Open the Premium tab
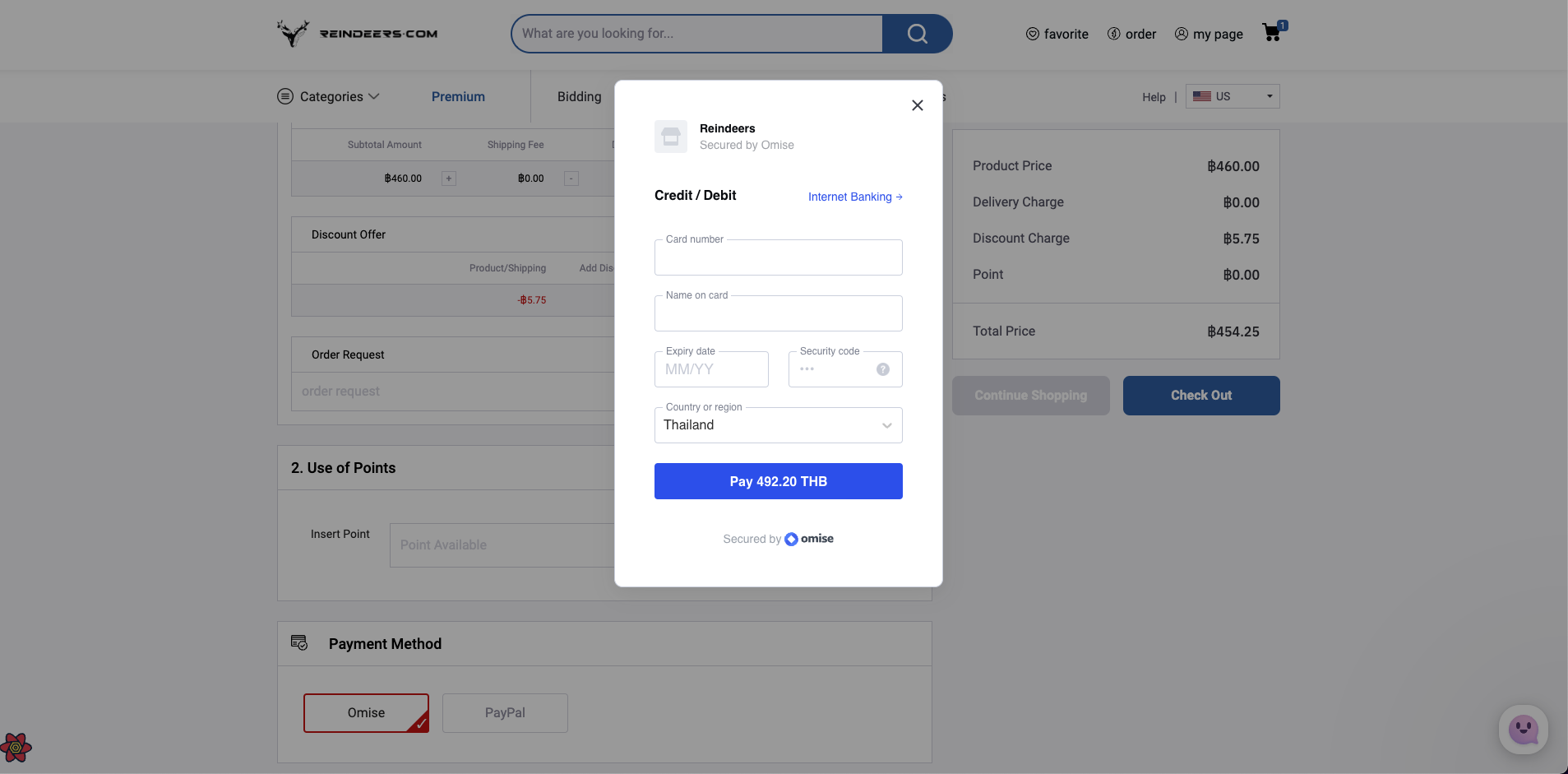 [x=458, y=96]
